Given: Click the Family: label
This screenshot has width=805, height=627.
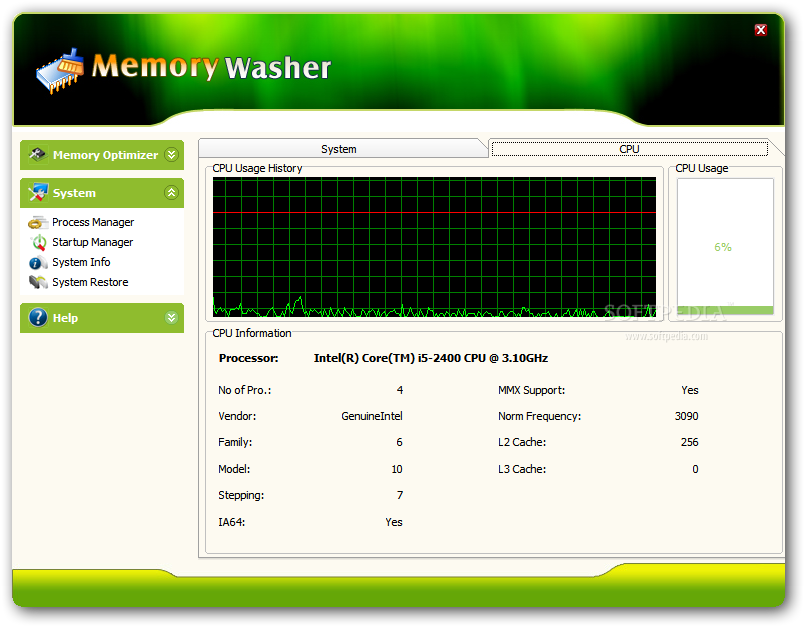Looking at the screenshot, I should (235, 442).
